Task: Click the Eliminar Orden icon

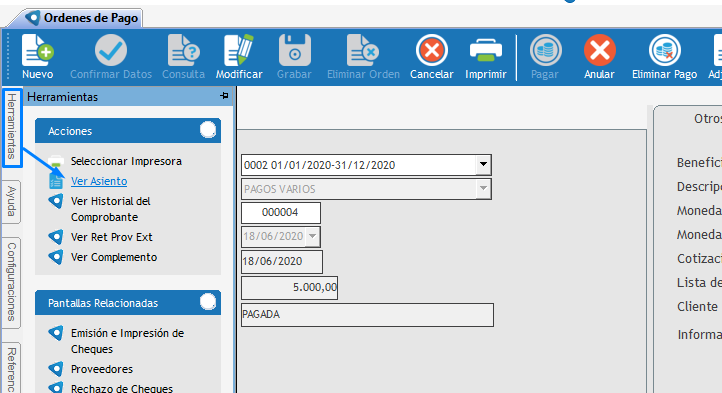Action: pyautogui.click(x=363, y=50)
